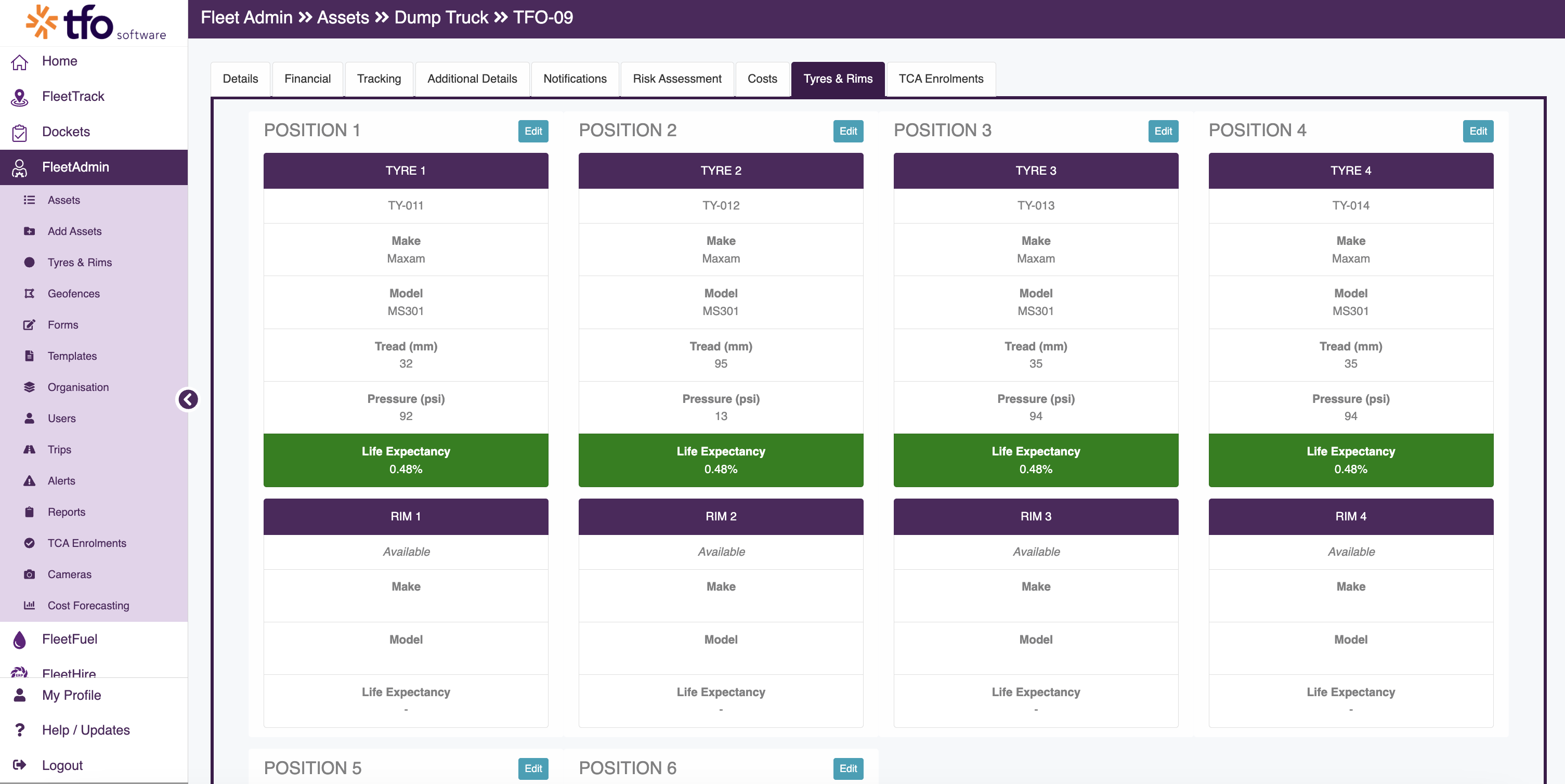Screen dimensions: 1565x784
Task: Switch to the Risk Assessment tab
Action: [x=677, y=79]
